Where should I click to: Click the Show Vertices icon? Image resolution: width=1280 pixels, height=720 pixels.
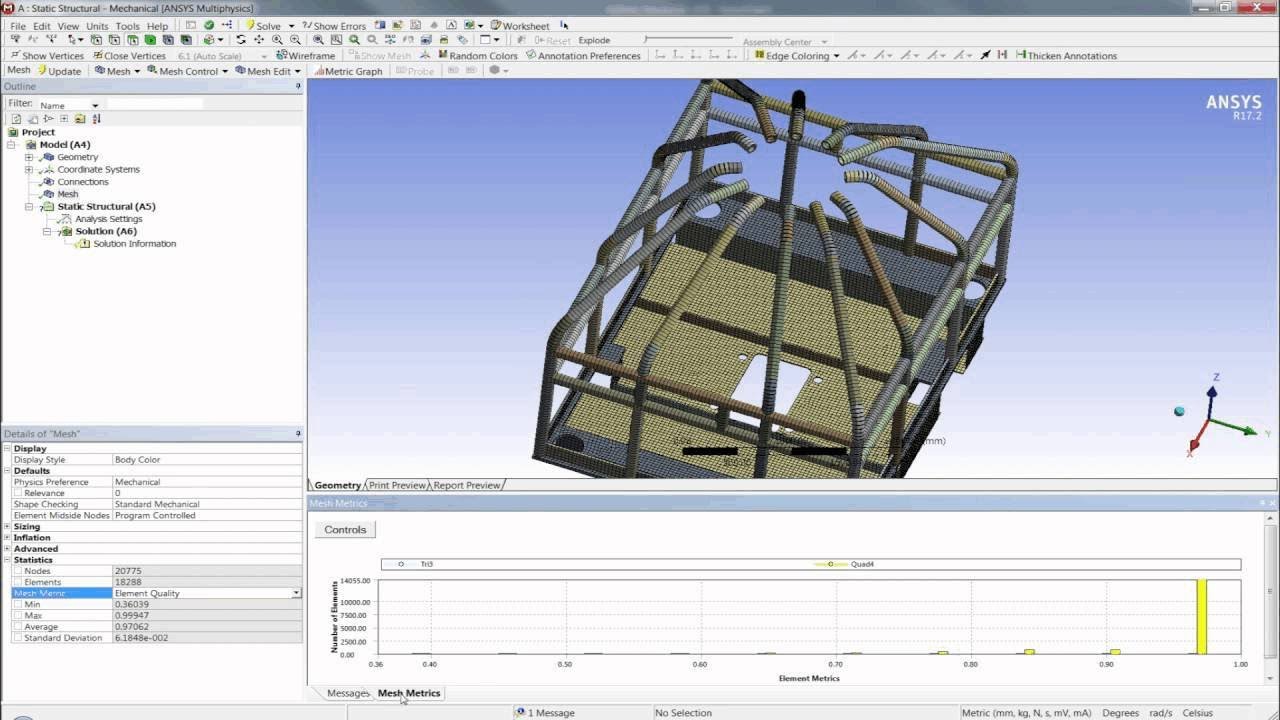[x=14, y=55]
